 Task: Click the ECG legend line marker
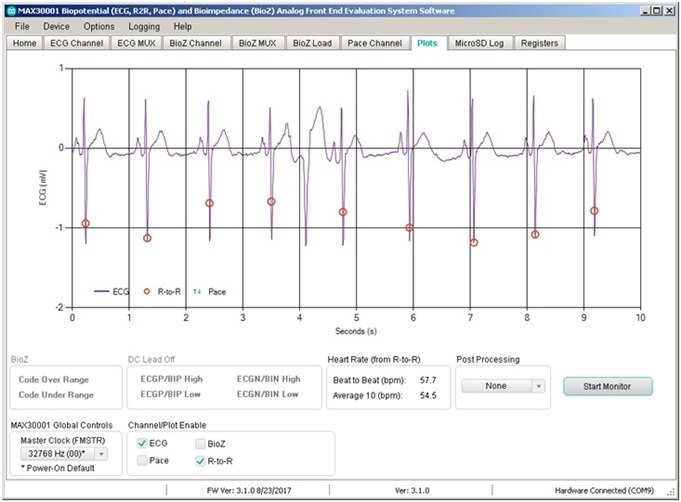pyautogui.click(x=101, y=291)
